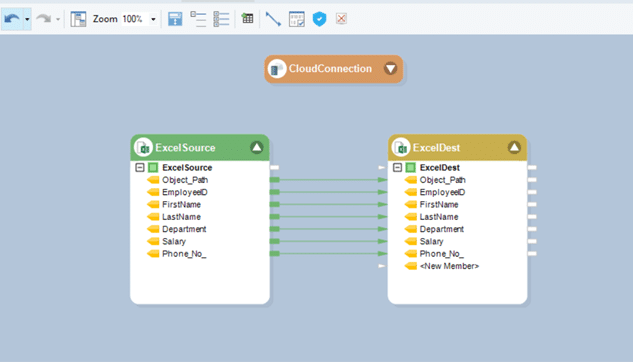Open the Zoom percentage dropdown arrow

point(153,19)
